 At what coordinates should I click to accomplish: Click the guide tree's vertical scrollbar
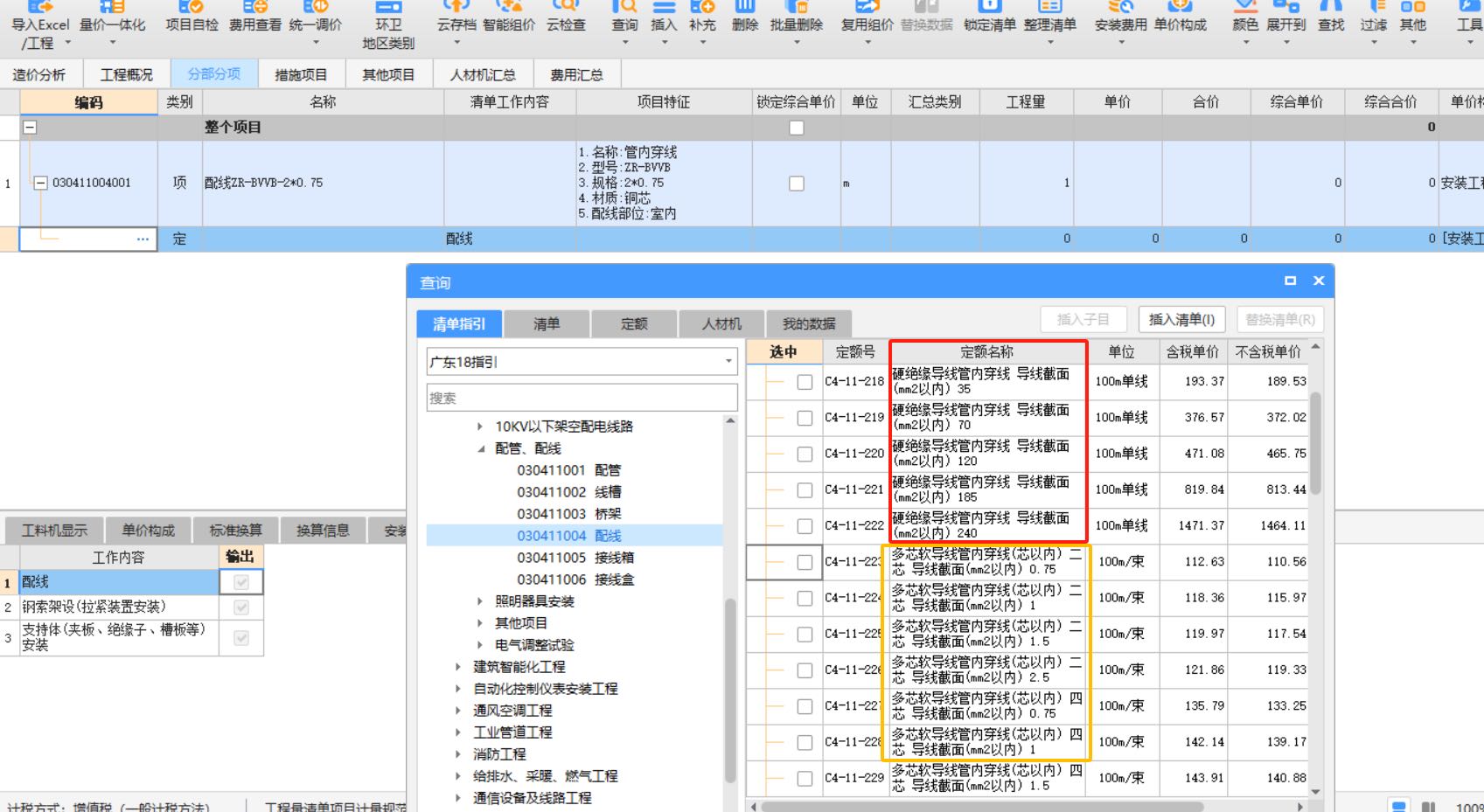(x=730, y=691)
